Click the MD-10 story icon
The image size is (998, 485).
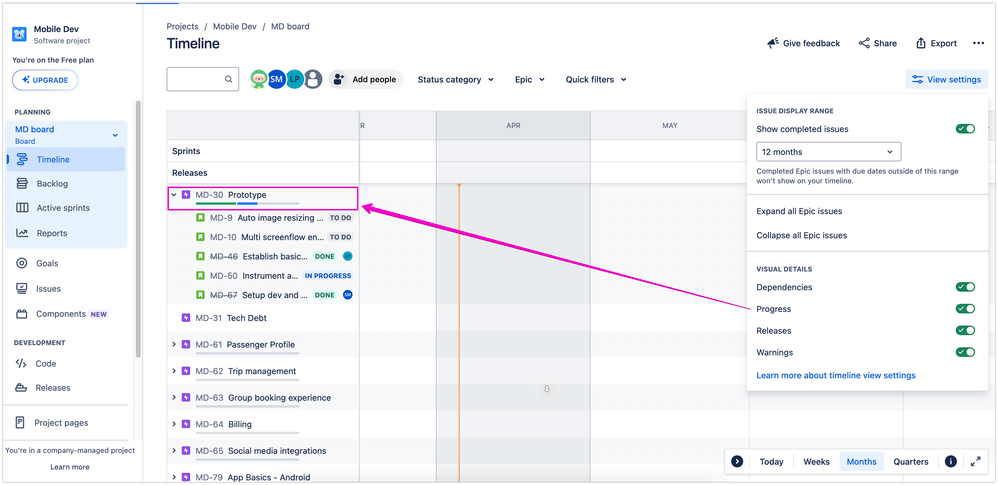(x=200, y=237)
